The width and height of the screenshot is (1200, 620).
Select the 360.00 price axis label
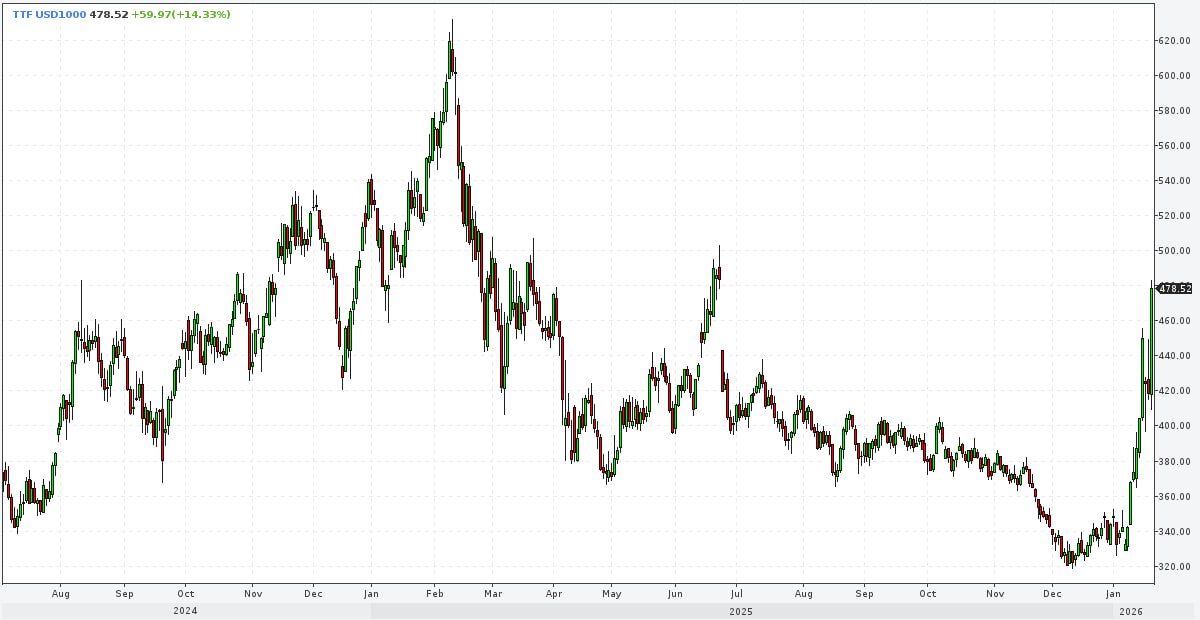tap(1174, 496)
